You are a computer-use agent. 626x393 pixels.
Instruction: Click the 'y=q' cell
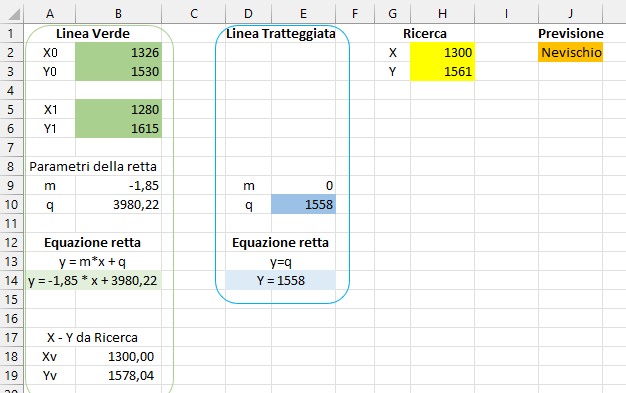click(281, 262)
